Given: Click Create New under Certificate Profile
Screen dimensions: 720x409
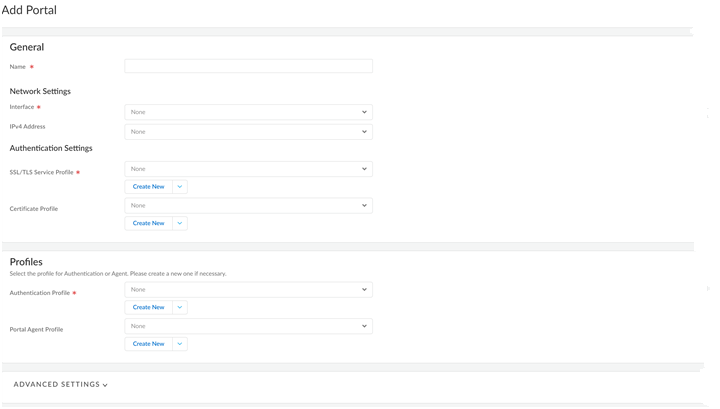Looking at the screenshot, I should pos(148,223).
